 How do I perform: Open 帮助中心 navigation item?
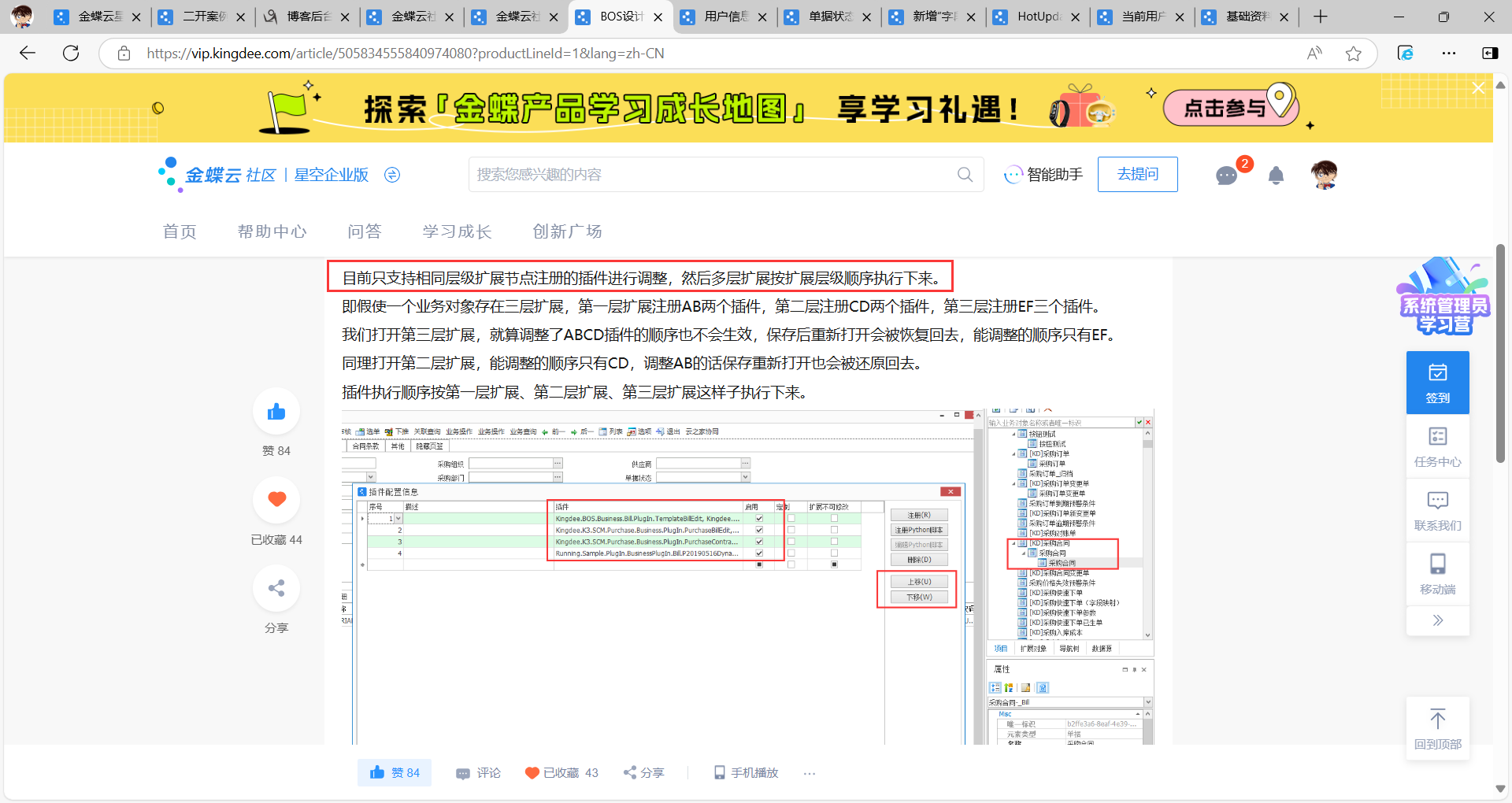(272, 231)
